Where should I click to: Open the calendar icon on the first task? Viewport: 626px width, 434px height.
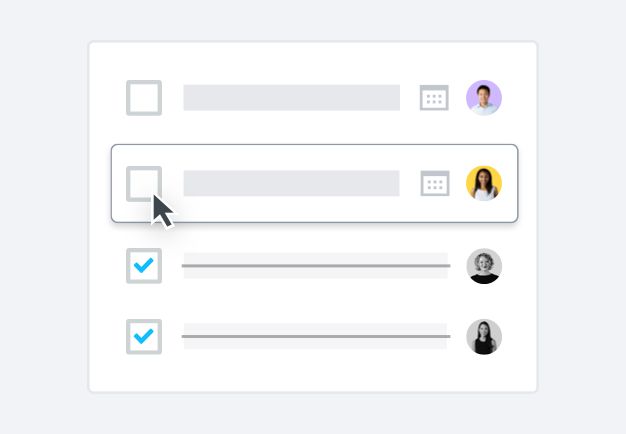[434, 98]
